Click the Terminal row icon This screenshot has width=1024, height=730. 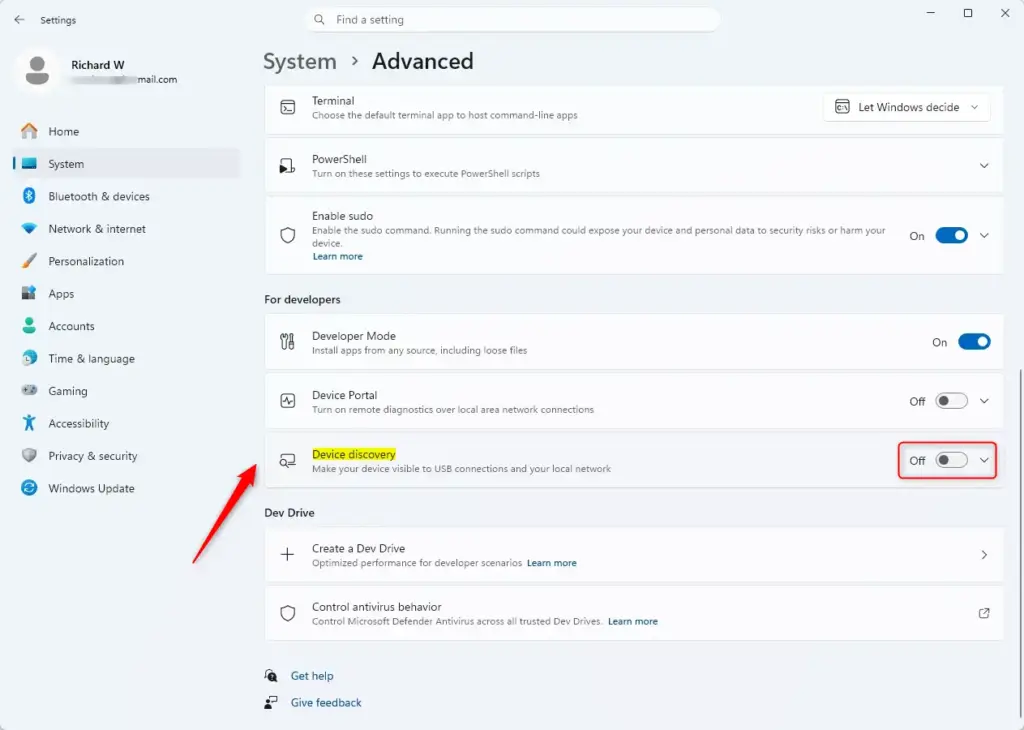(287, 107)
